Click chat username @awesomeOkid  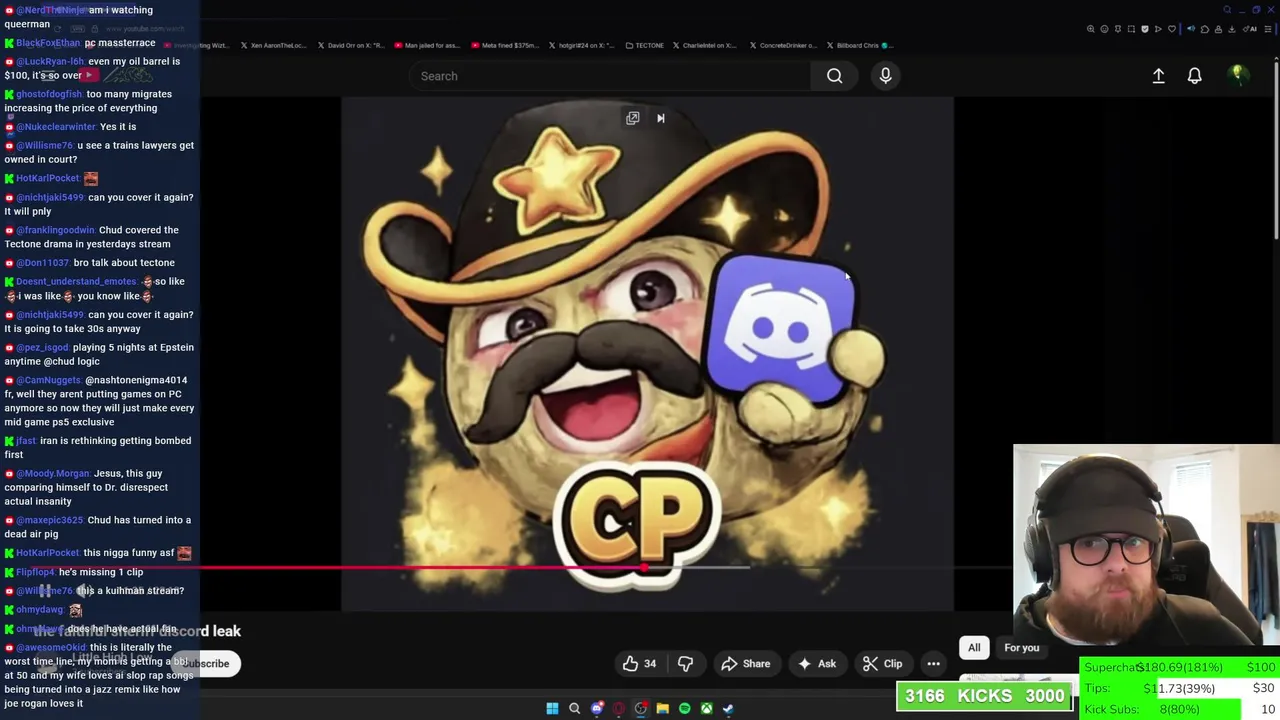click(51, 648)
